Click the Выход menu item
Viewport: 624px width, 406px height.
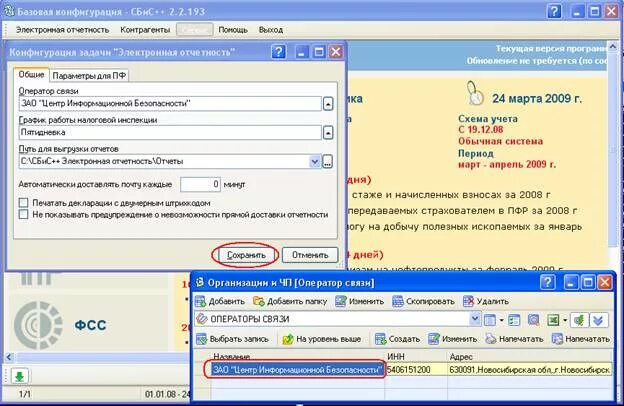[271, 30]
